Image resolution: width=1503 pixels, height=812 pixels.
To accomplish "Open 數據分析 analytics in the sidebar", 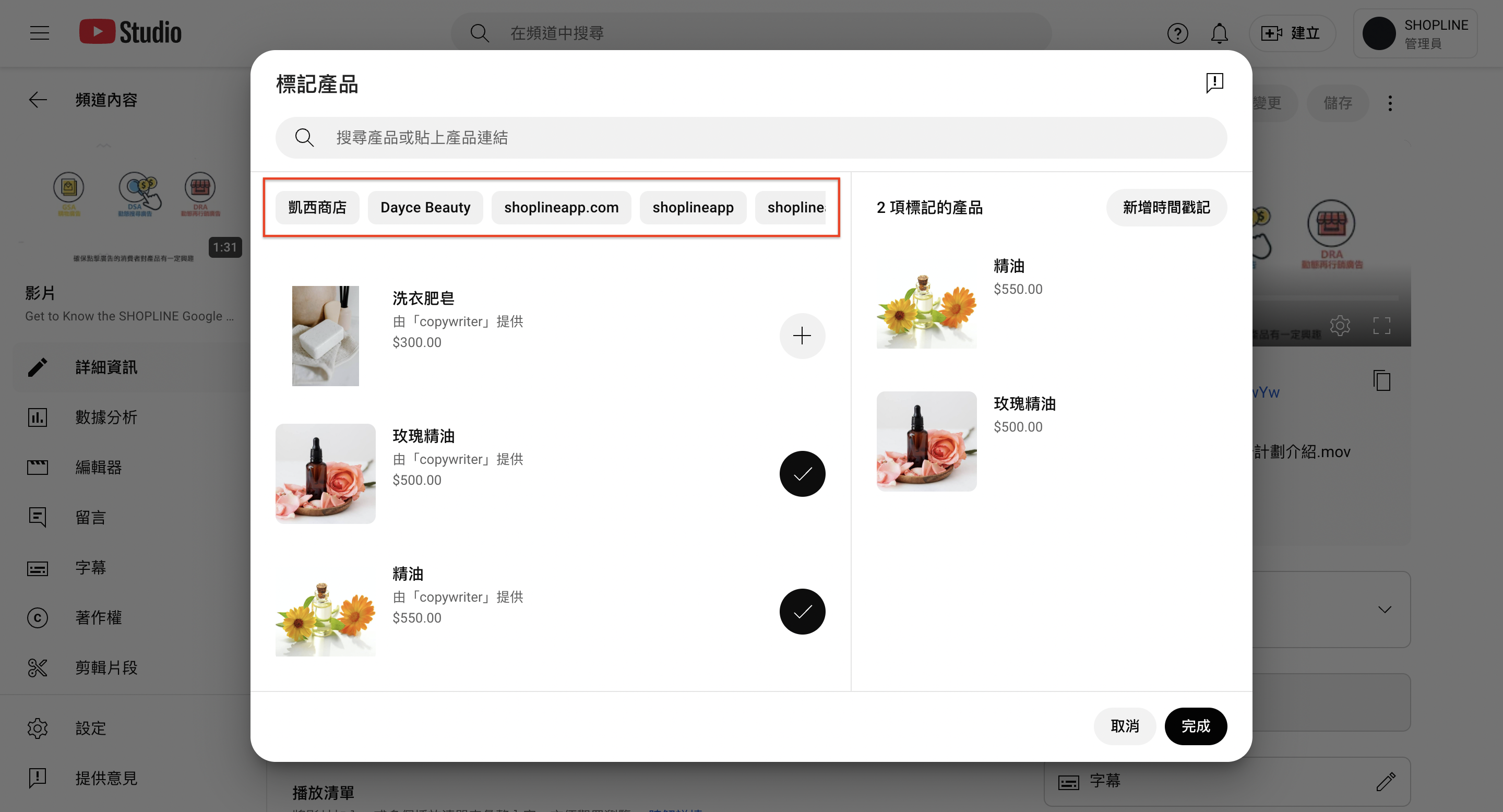I will pos(132,417).
